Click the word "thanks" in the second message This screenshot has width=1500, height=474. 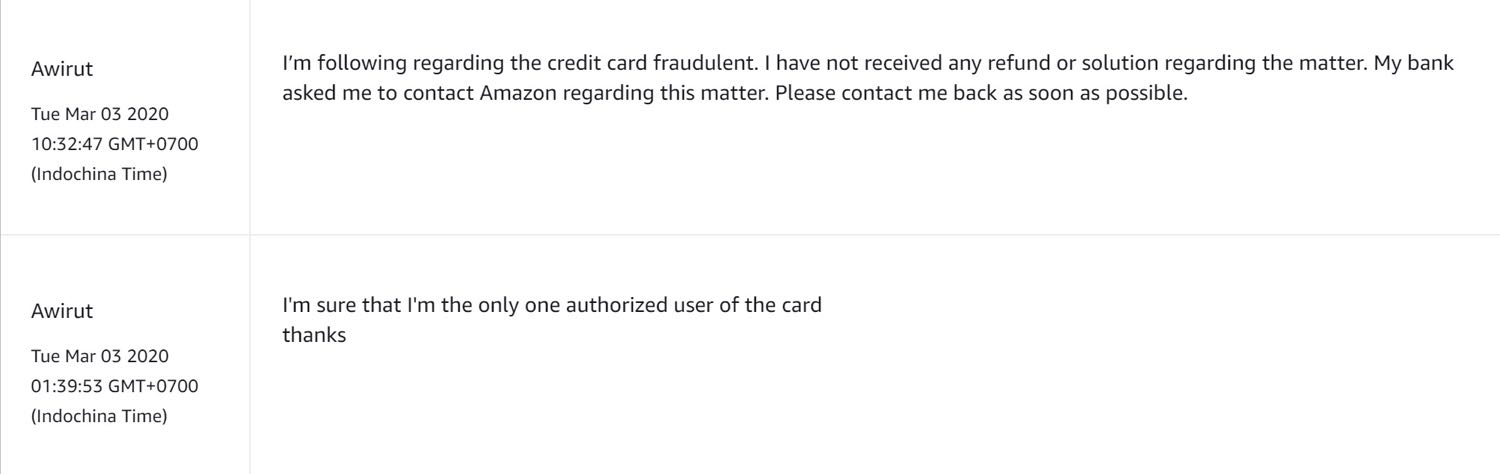coord(315,333)
